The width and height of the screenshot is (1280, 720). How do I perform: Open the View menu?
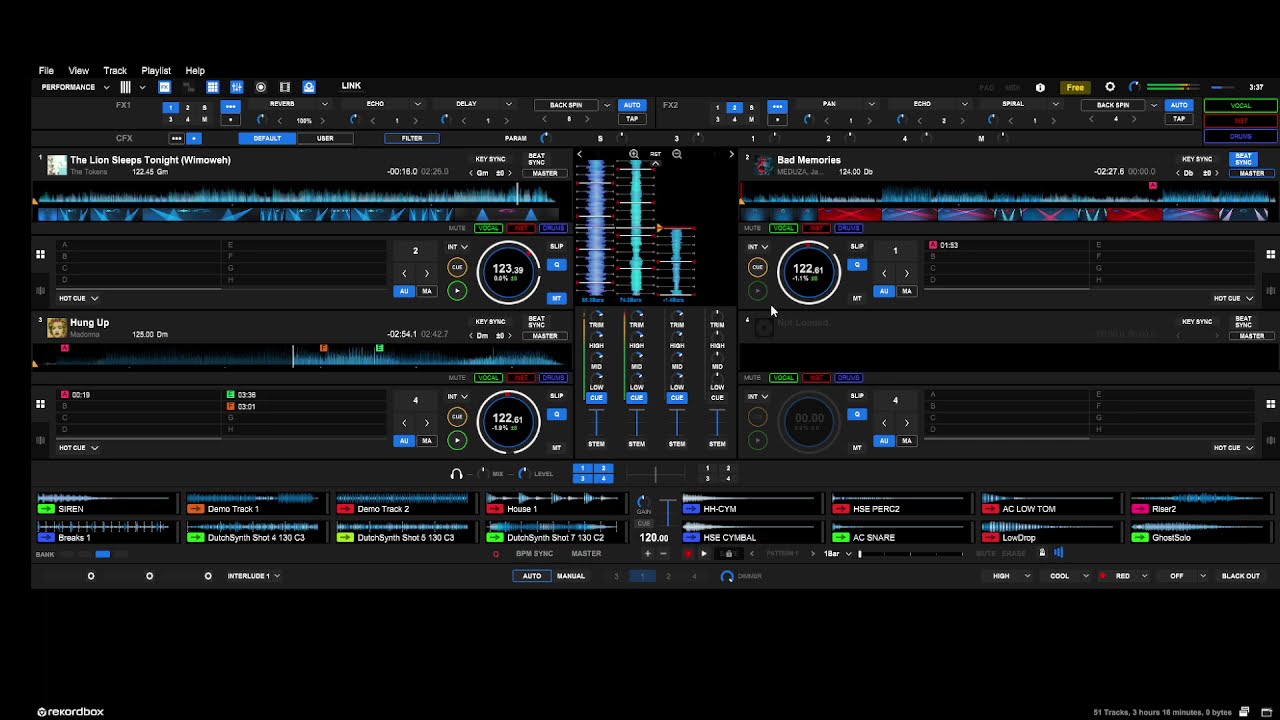tap(78, 71)
